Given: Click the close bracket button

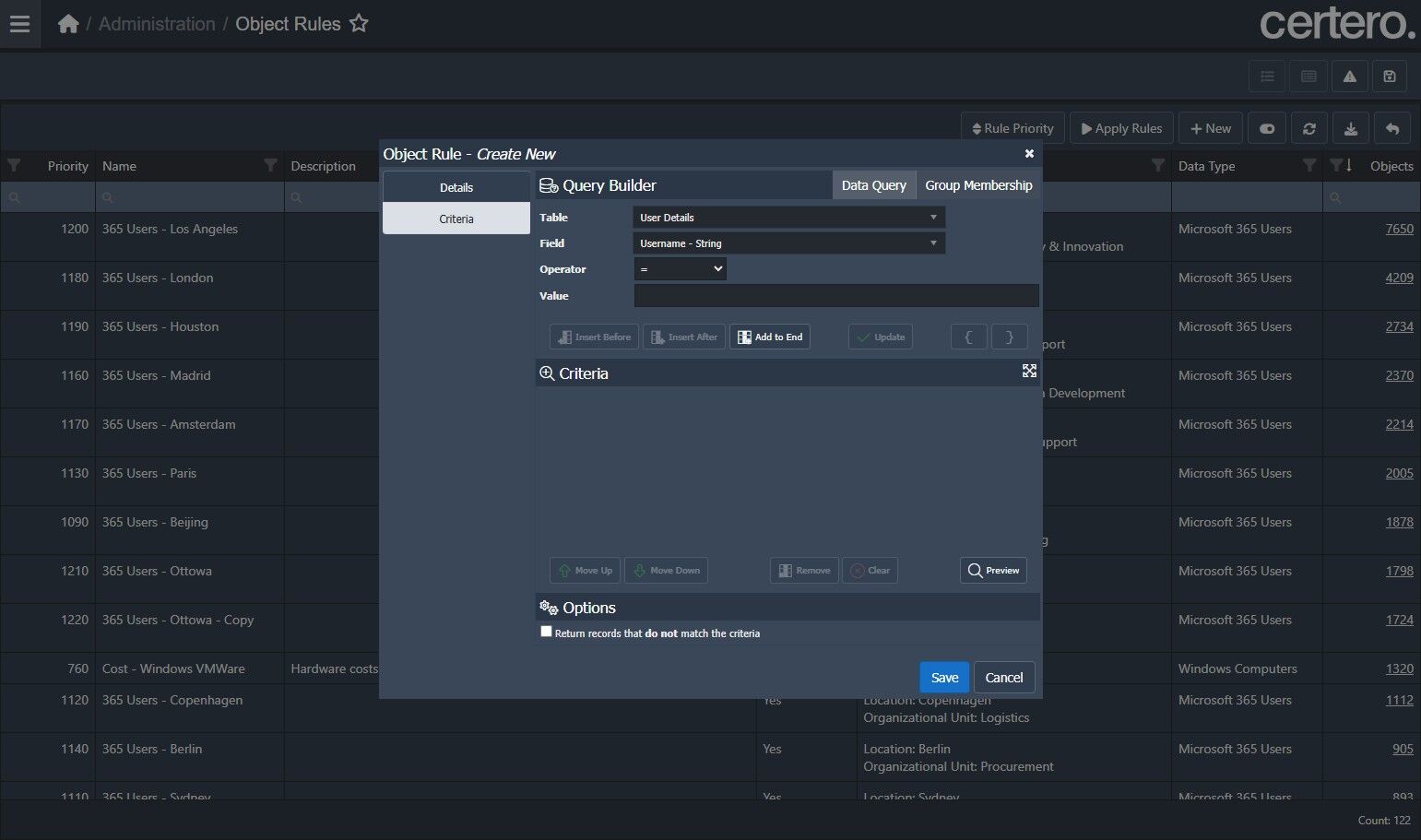Looking at the screenshot, I should pos(1009,337).
